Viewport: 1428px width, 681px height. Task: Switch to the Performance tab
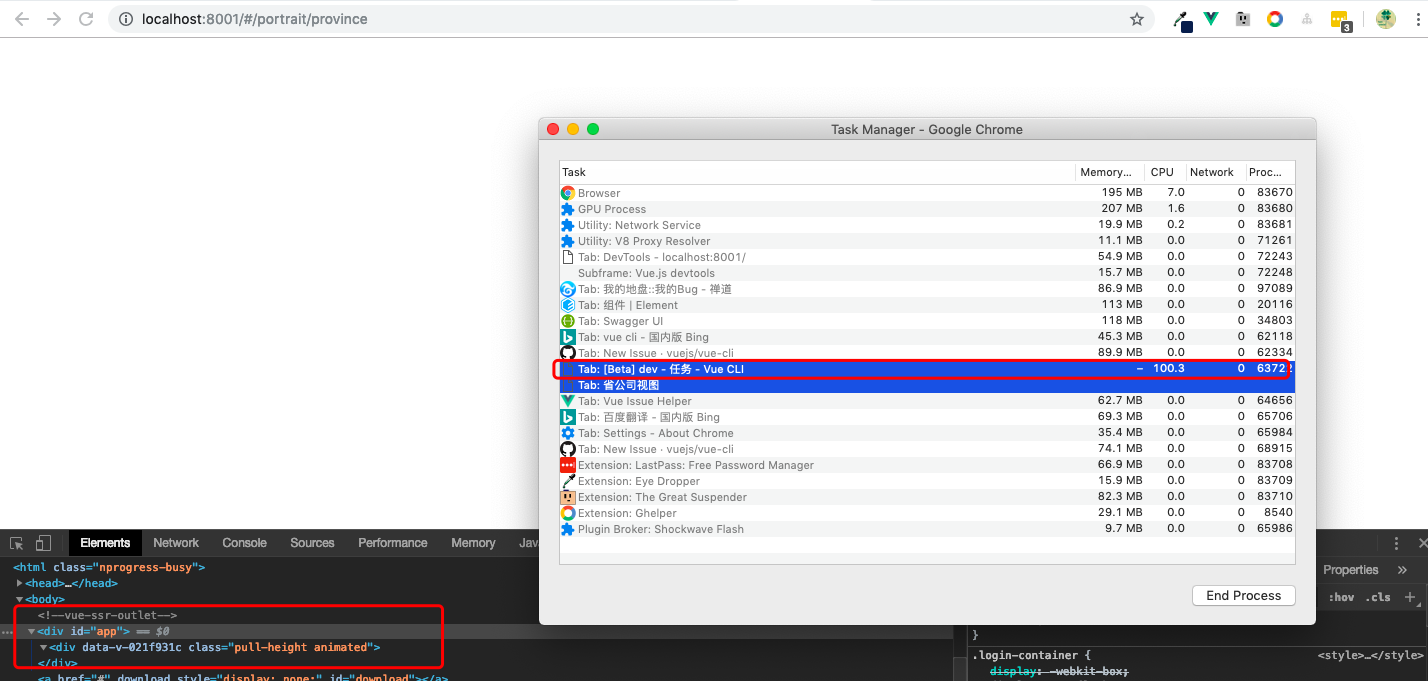click(x=393, y=543)
